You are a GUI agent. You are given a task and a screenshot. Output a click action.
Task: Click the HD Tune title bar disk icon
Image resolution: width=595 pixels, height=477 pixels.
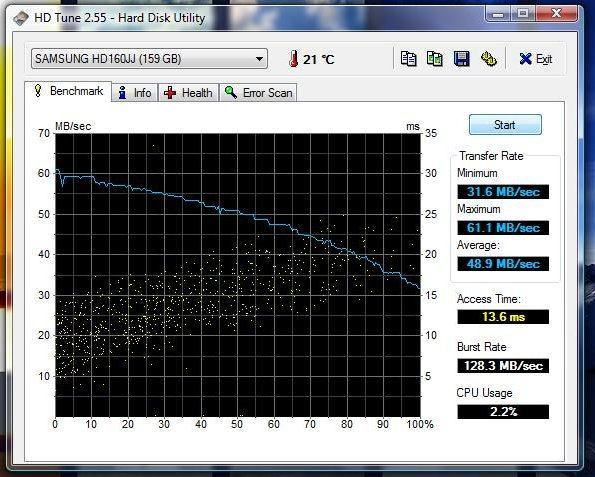21,18
